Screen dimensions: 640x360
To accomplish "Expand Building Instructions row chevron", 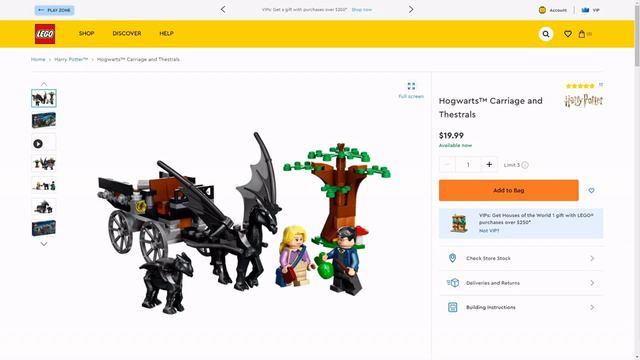I will pos(592,307).
